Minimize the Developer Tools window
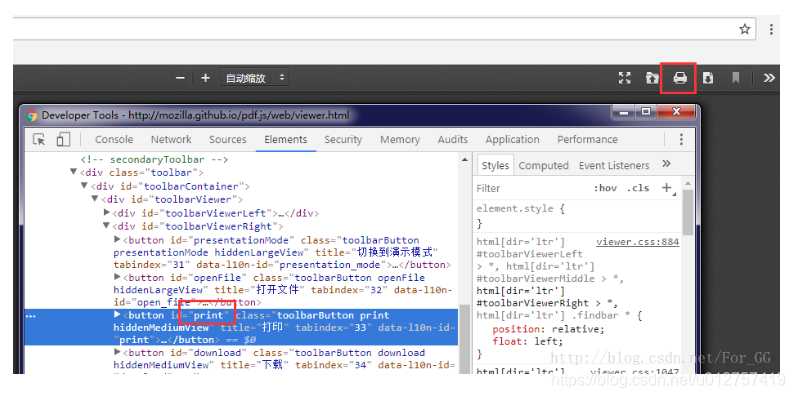795x398 pixels. coord(624,112)
